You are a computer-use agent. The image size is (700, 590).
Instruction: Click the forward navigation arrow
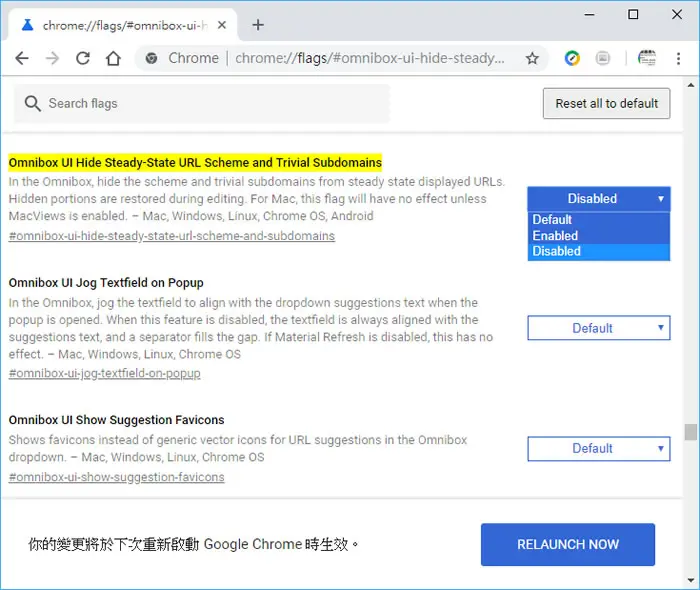point(52,58)
